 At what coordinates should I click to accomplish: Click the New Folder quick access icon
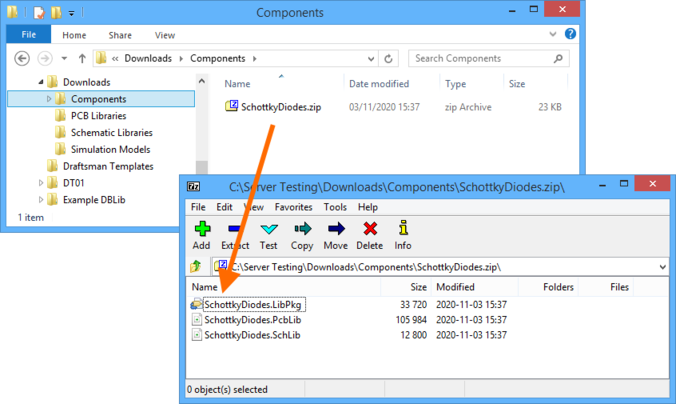pos(56,13)
